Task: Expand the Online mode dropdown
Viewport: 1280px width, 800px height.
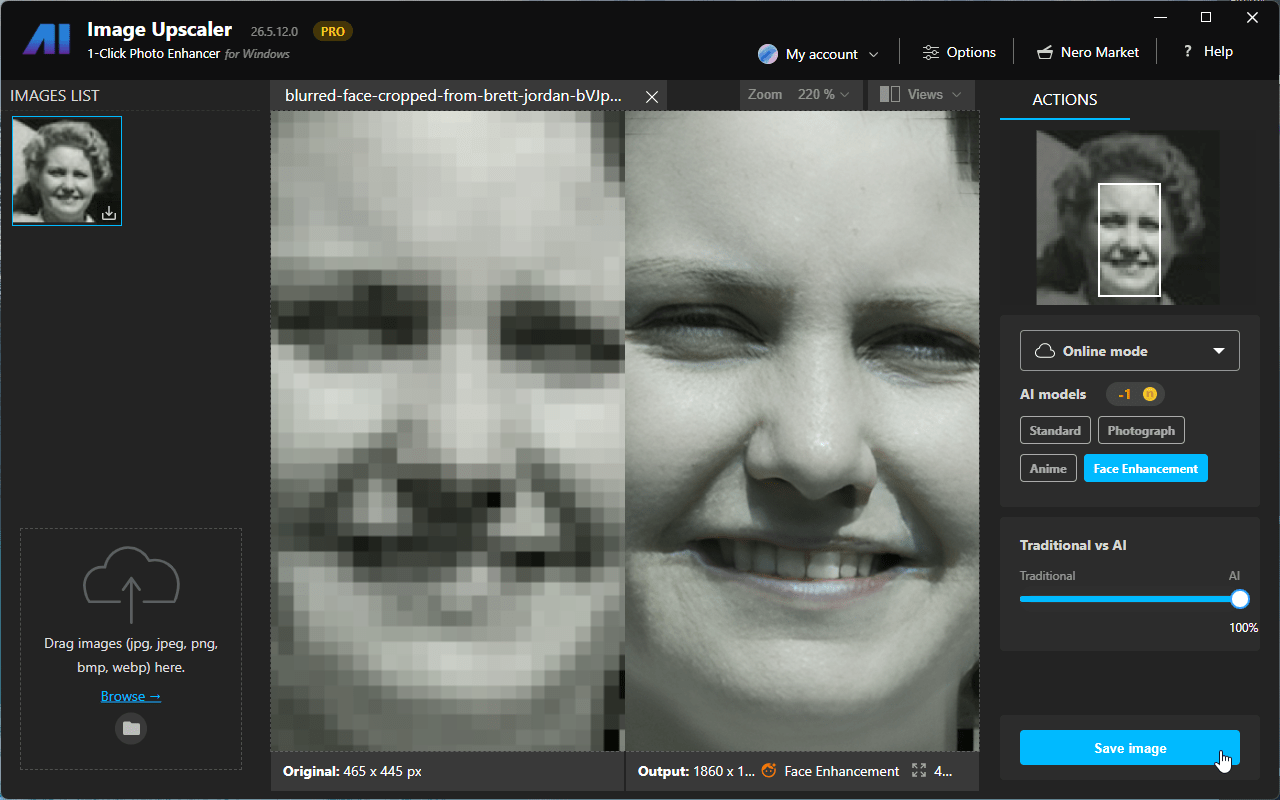Action: point(1129,351)
